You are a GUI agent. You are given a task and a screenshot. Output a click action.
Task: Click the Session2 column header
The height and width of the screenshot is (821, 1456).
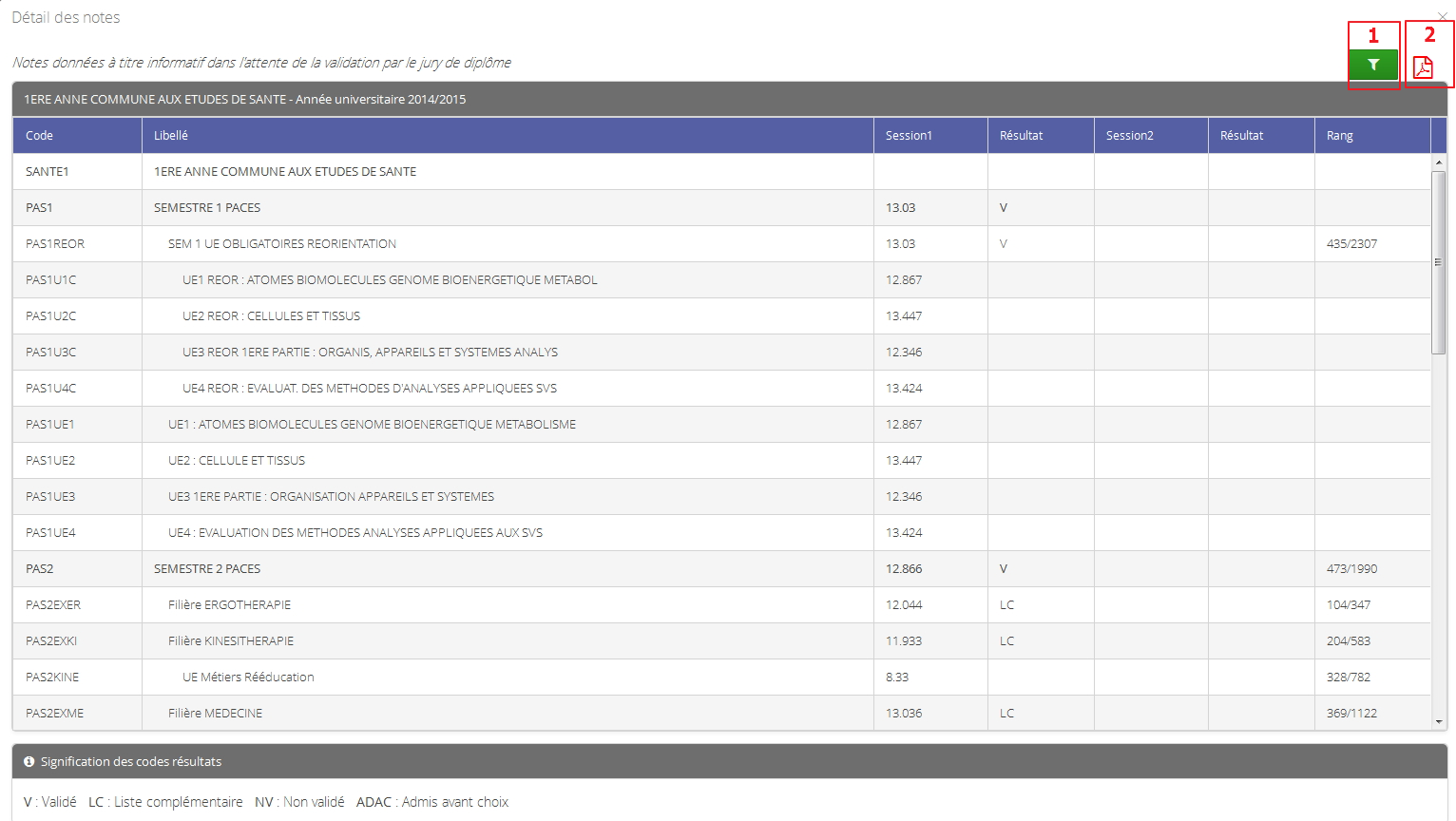tap(1129, 136)
